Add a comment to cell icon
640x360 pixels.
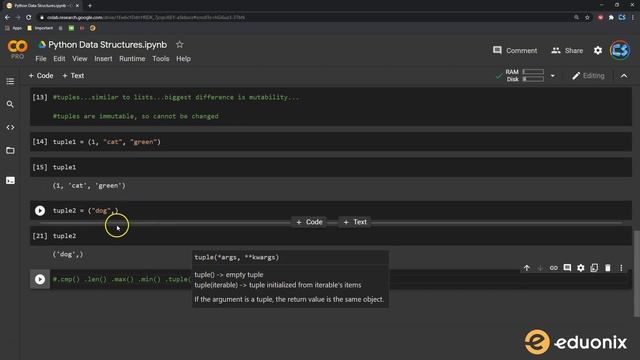[567, 268]
